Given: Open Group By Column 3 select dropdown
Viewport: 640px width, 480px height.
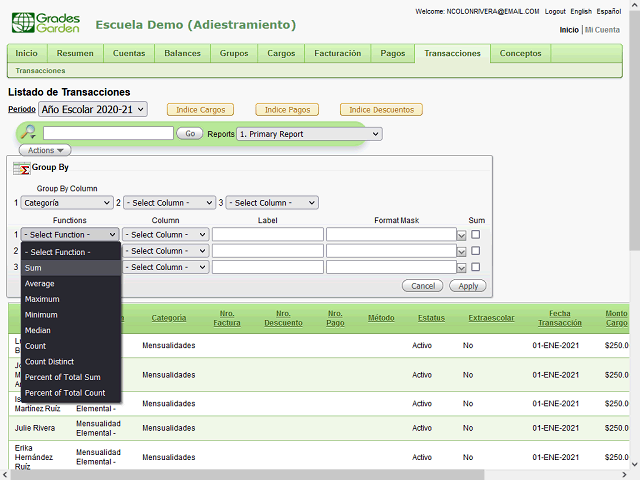Looking at the screenshot, I should click(x=272, y=203).
